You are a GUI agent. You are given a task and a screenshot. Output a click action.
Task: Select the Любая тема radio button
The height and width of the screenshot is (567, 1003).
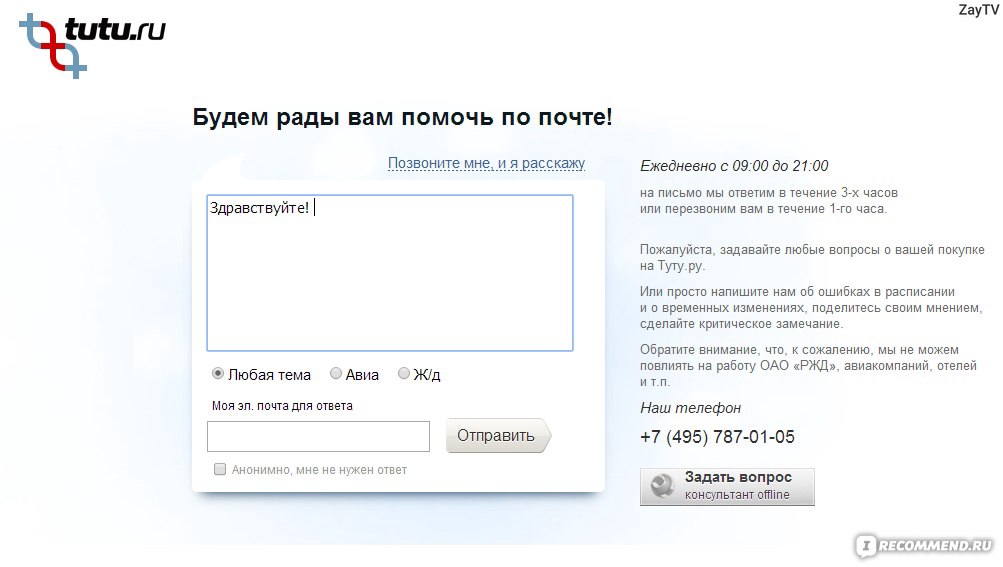tap(217, 373)
